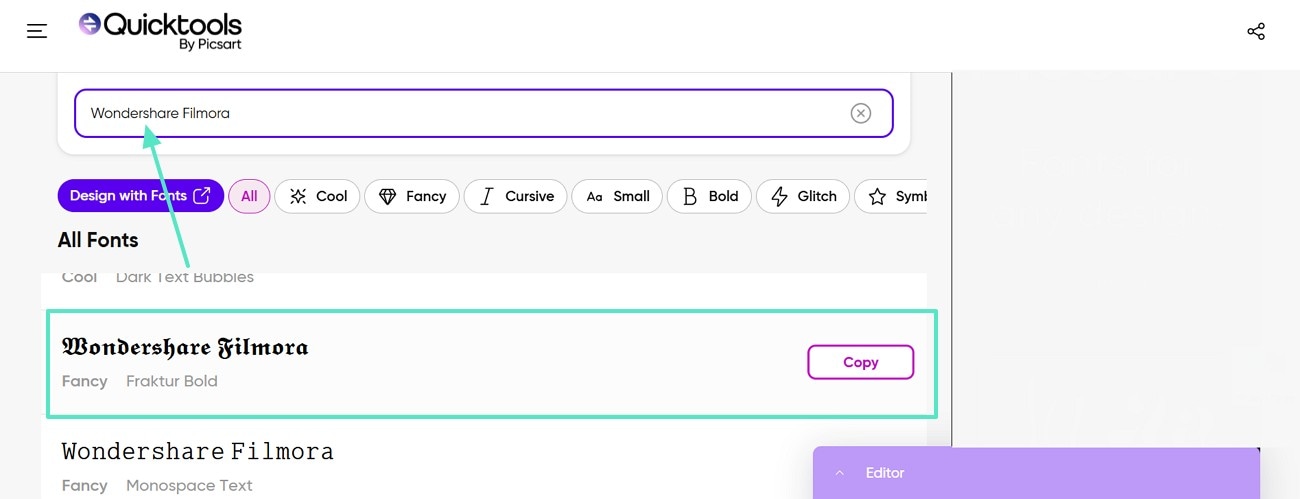The width and height of the screenshot is (1300, 499).
Task: Filter fonts by Cursive
Action: pyautogui.click(x=516, y=196)
